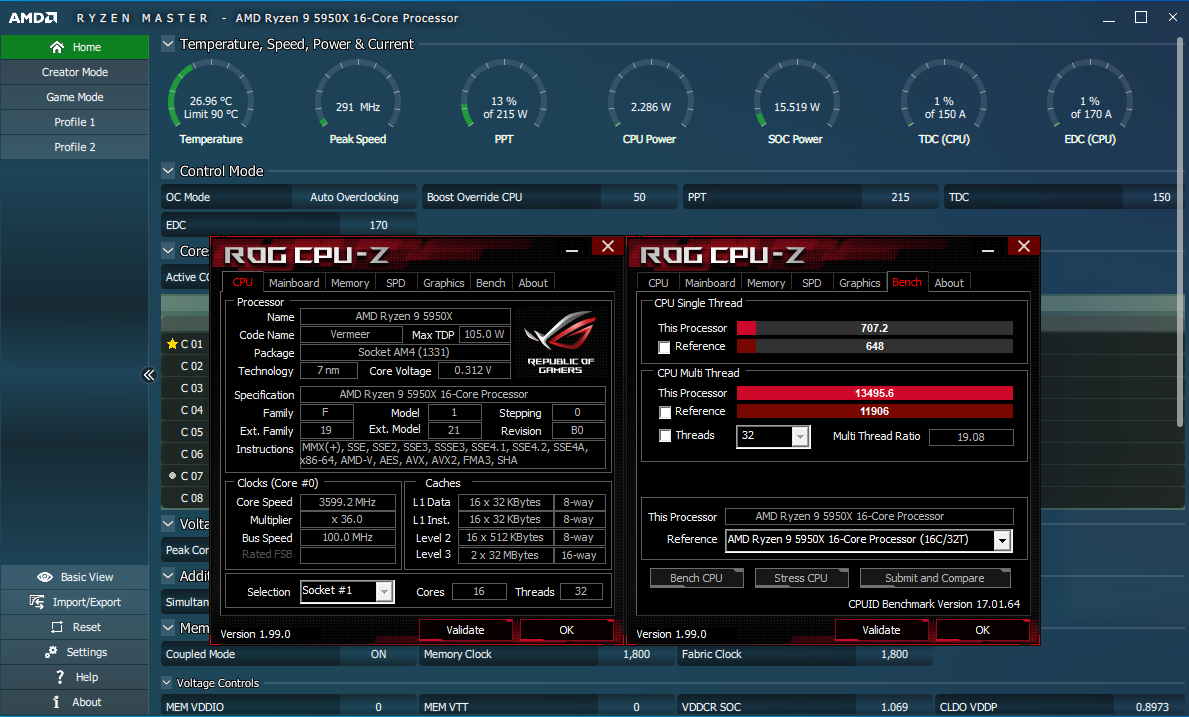Open SPD tab in left CPU-Z
1189x717 pixels.
(x=395, y=283)
